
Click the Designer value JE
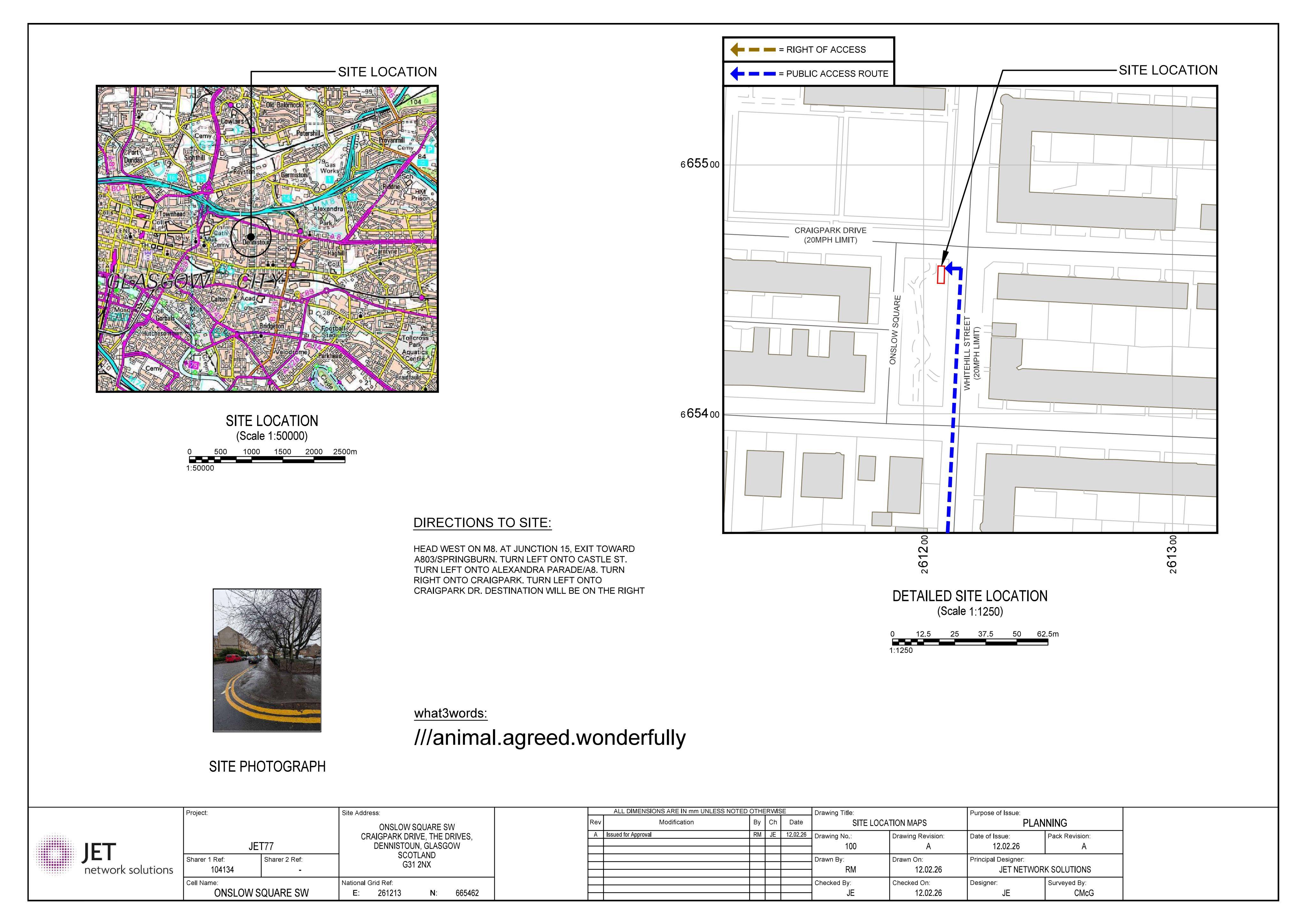click(1006, 893)
